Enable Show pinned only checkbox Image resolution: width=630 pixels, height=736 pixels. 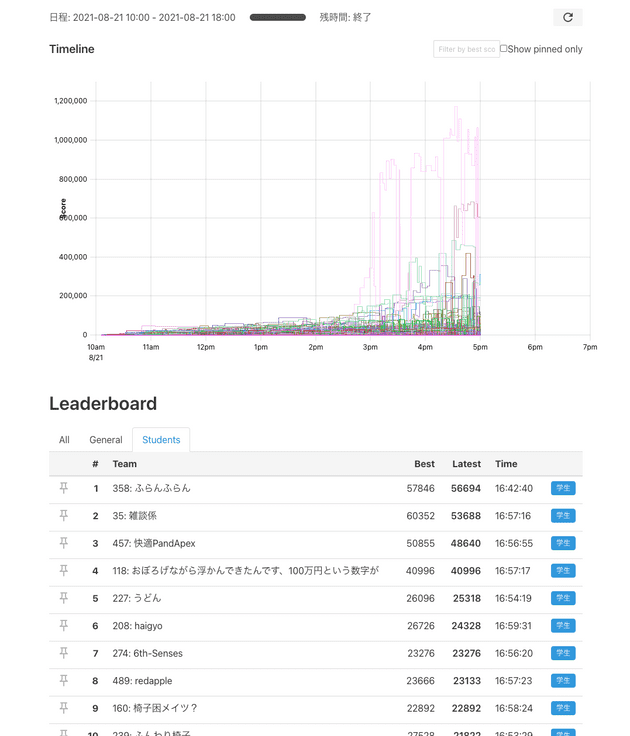tap(504, 49)
